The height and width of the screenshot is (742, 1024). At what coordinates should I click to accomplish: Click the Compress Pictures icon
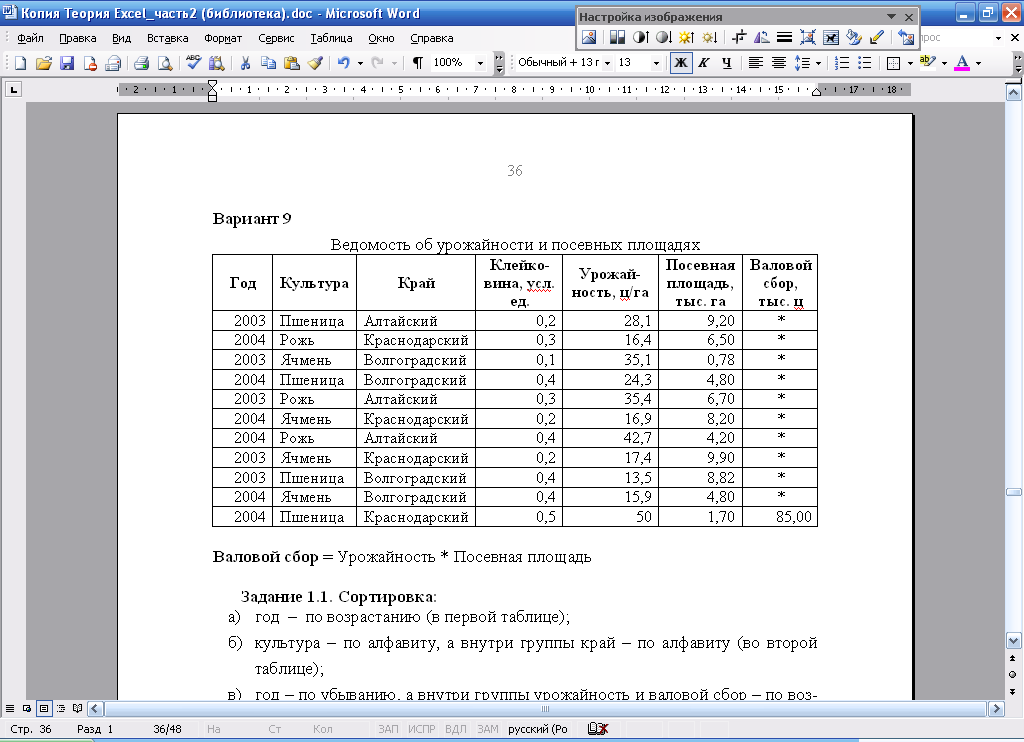(808, 37)
